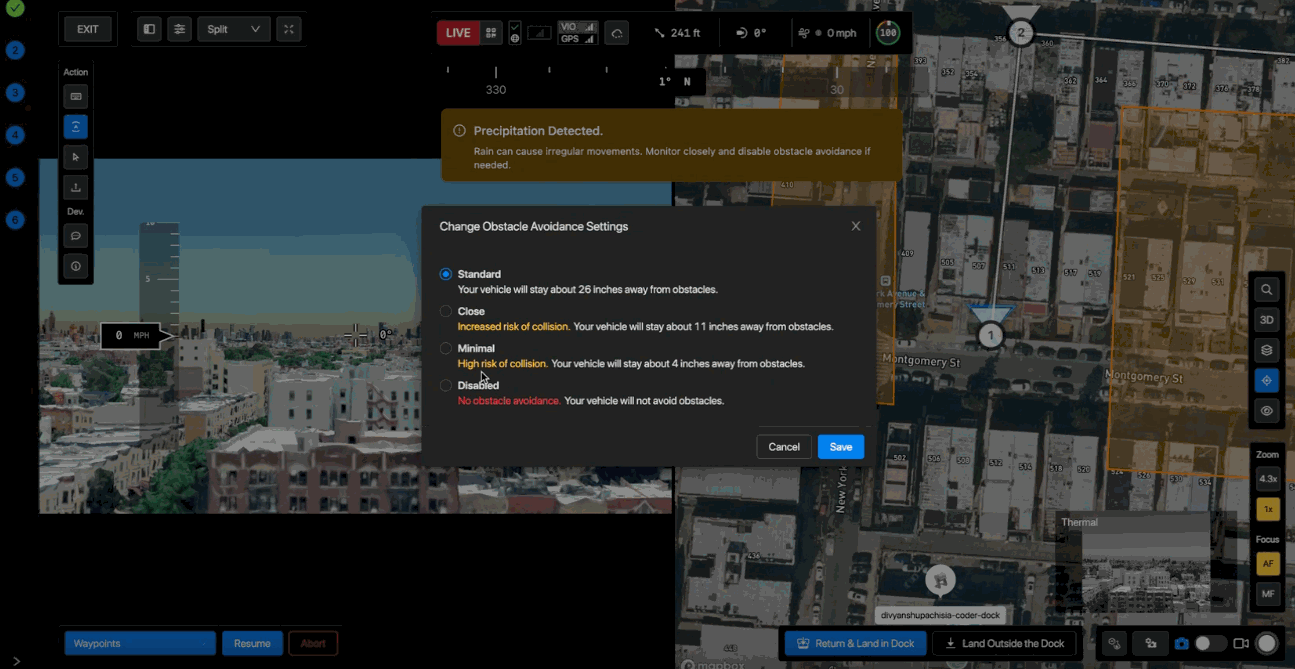Click the Abort button
This screenshot has width=1295, height=669.
click(313, 643)
